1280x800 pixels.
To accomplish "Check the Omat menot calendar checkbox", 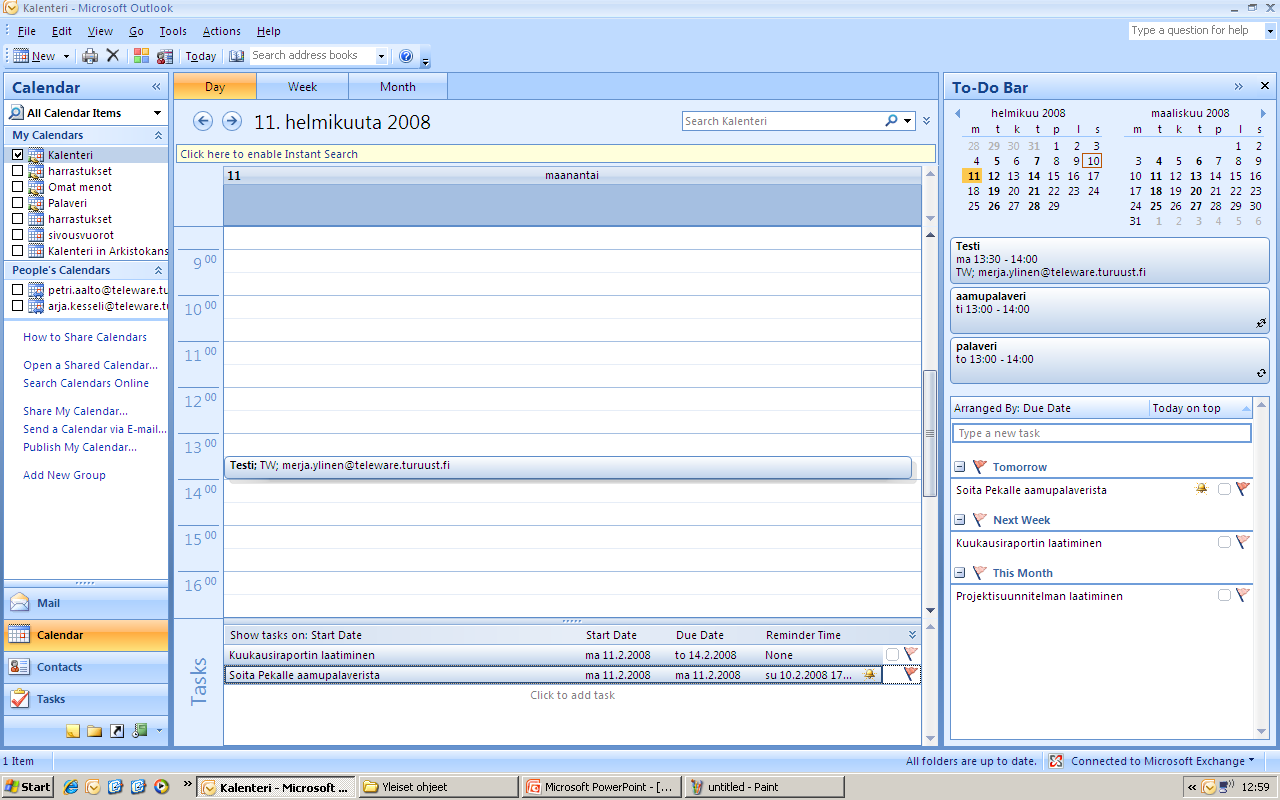I will (17, 187).
